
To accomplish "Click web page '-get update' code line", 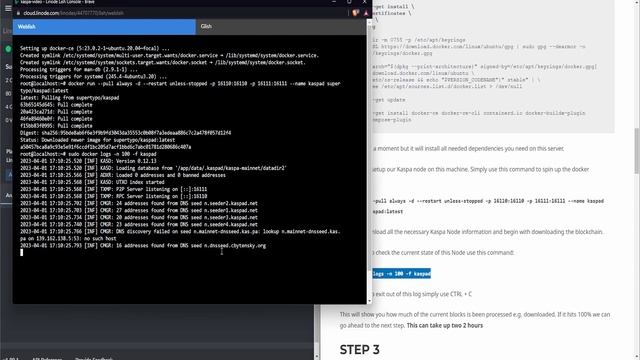I will point(389,100).
